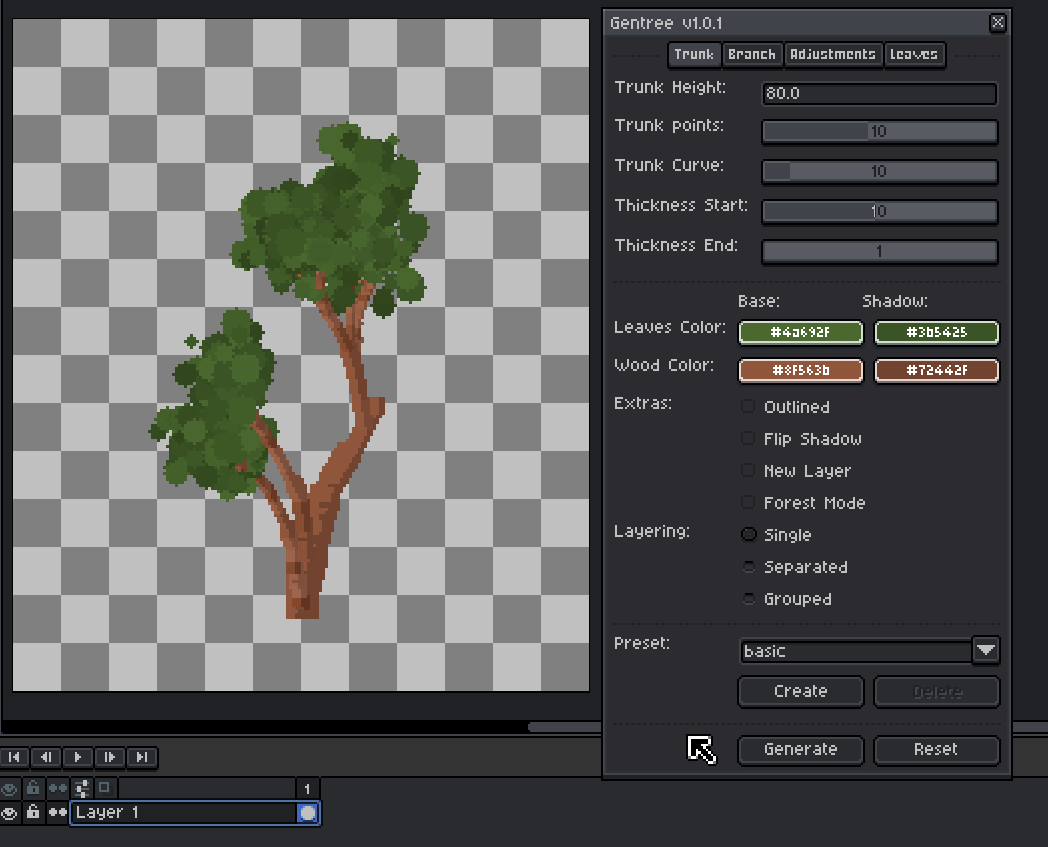Open the Leaves tab
Image resolution: width=1048 pixels, height=847 pixels.
pyautogui.click(x=914, y=54)
